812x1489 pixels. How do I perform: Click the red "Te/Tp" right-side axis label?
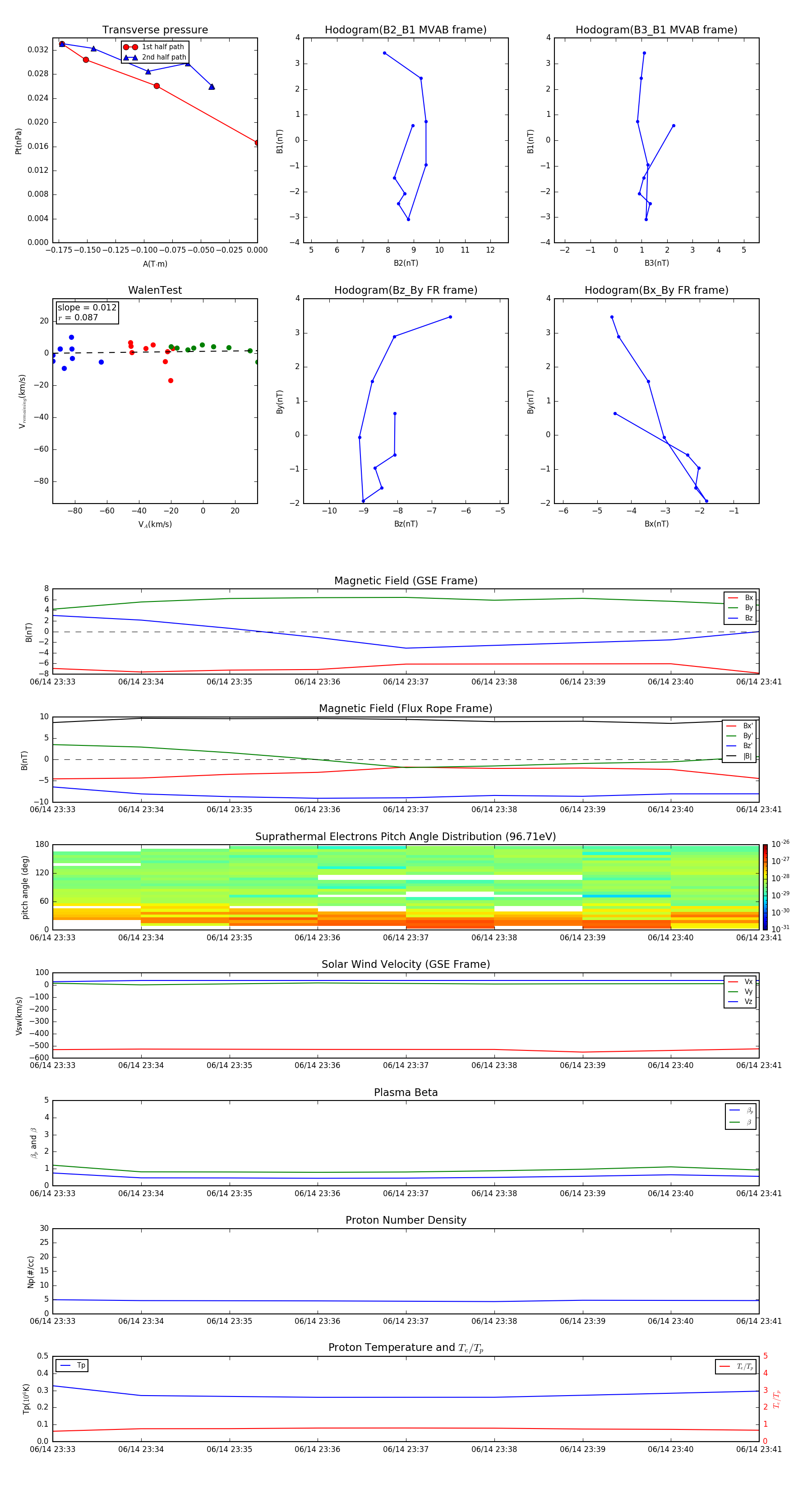[x=776, y=1399]
